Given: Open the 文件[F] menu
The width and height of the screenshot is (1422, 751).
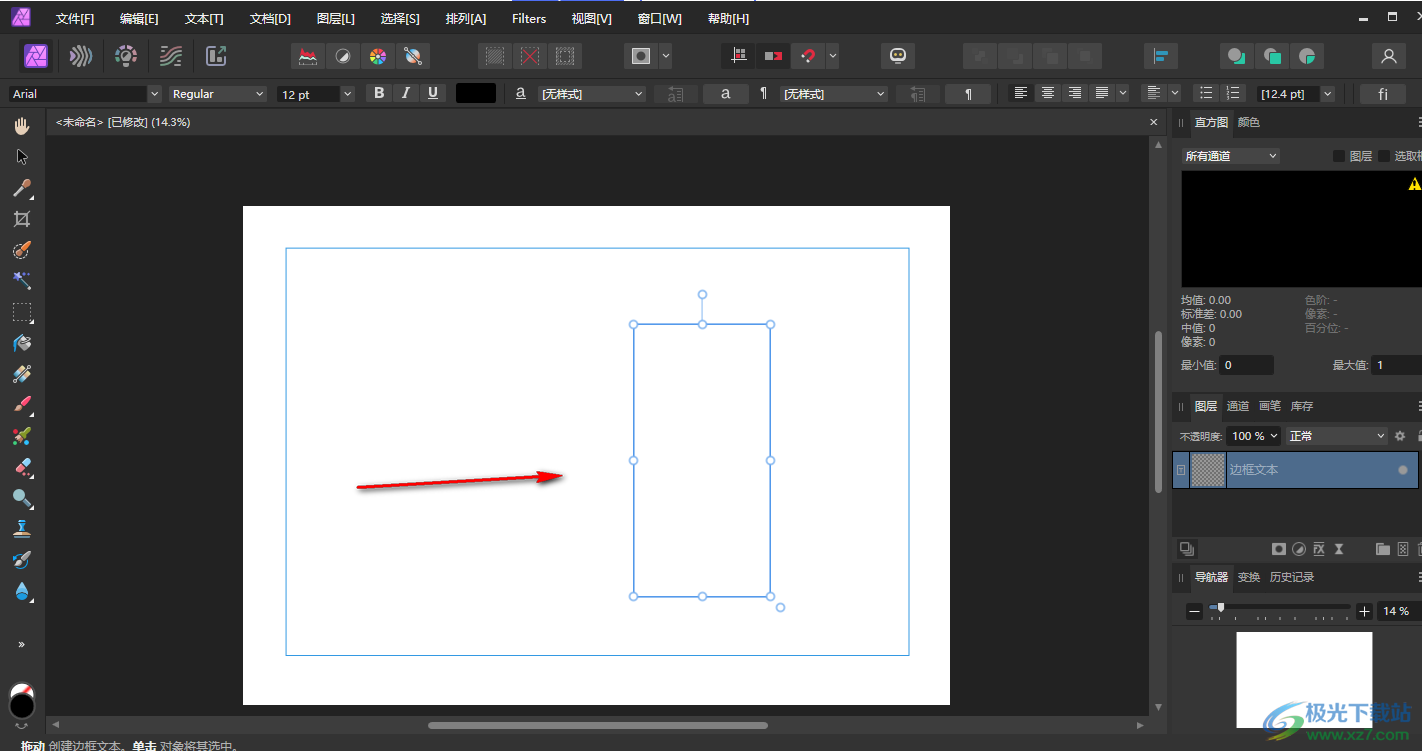Looking at the screenshot, I should click(x=75, y=19).
